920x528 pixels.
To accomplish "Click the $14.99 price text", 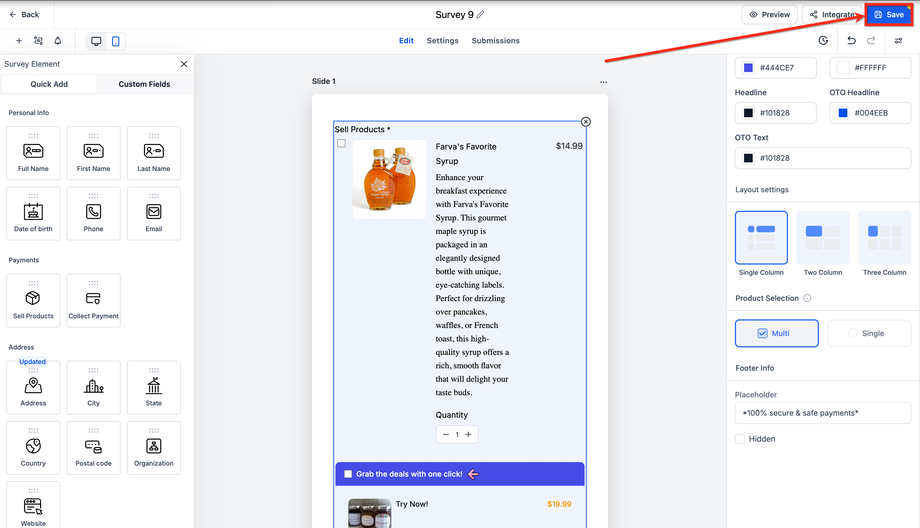I will pos(569,146).
